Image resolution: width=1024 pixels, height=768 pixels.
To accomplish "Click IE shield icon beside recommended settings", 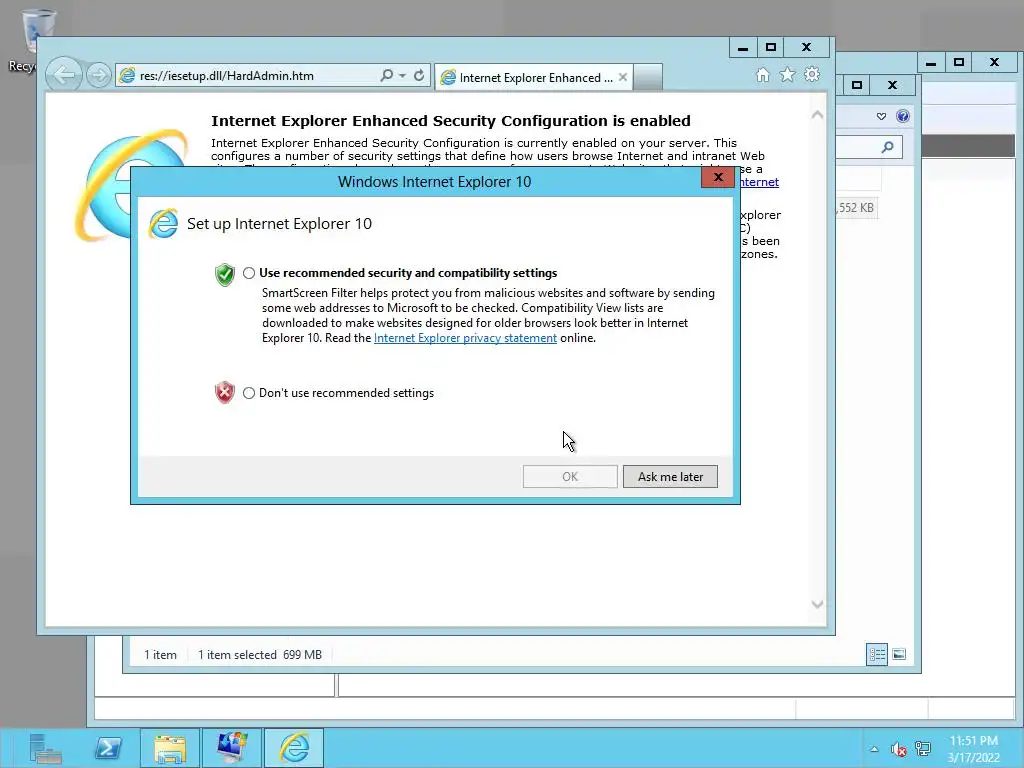I will point(225,275).
